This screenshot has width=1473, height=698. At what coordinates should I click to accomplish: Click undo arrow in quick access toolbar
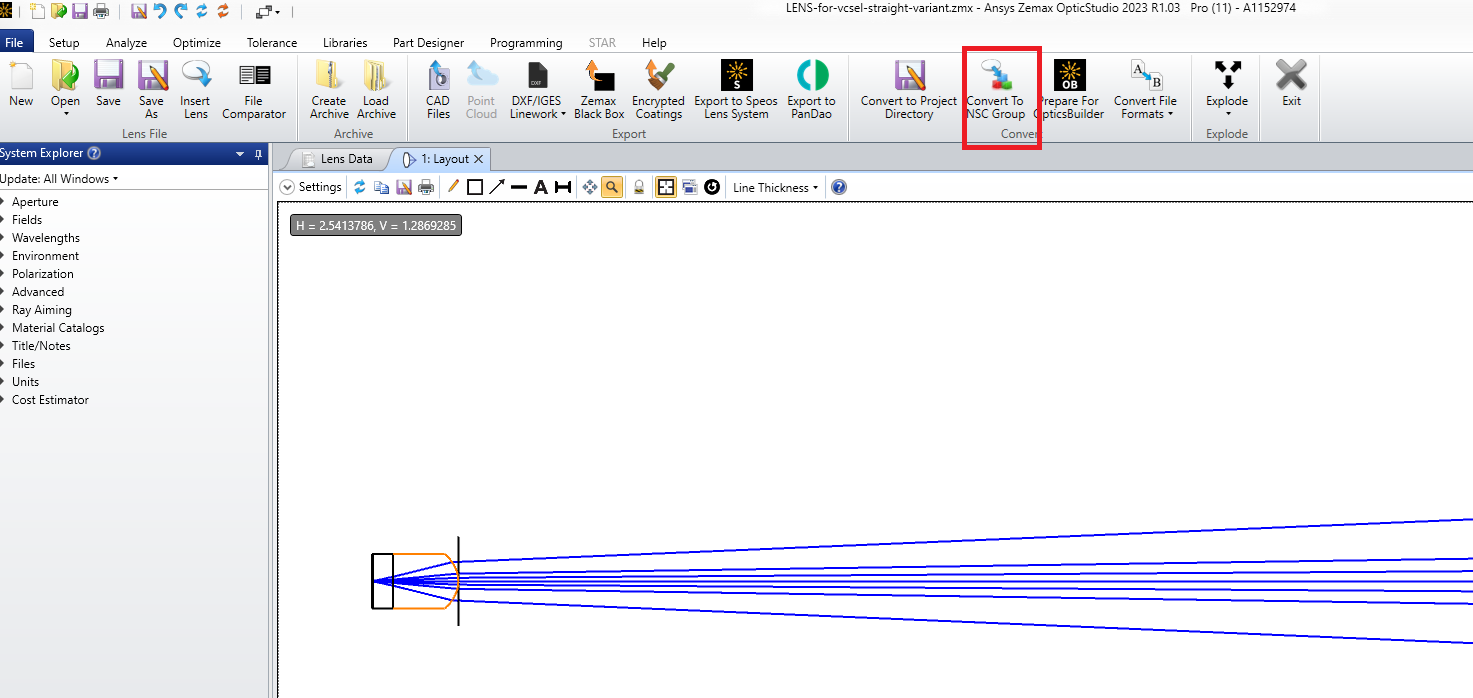pyautogui.click(x=160, y=12)
